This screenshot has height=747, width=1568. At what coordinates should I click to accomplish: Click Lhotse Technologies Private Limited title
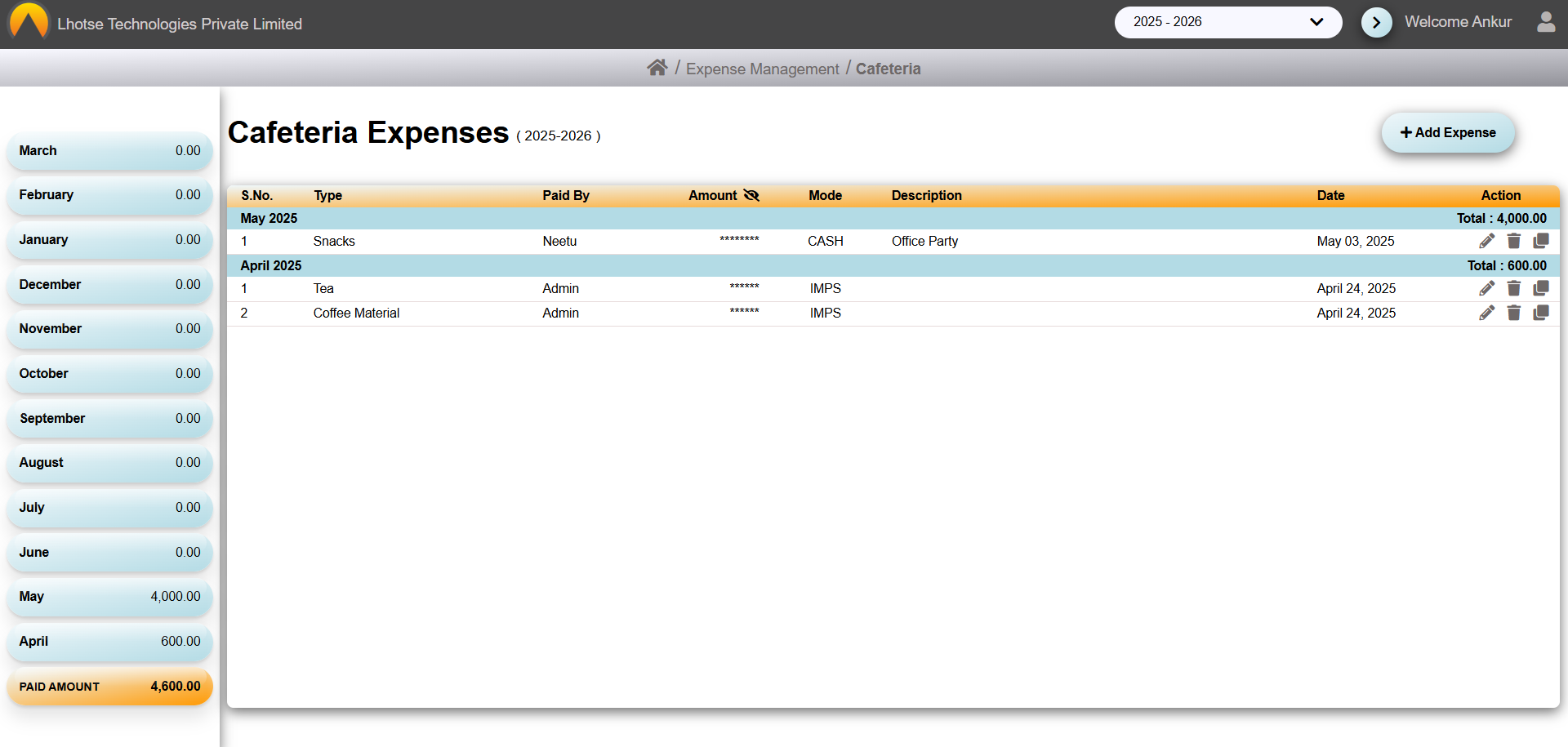(180, 24)
